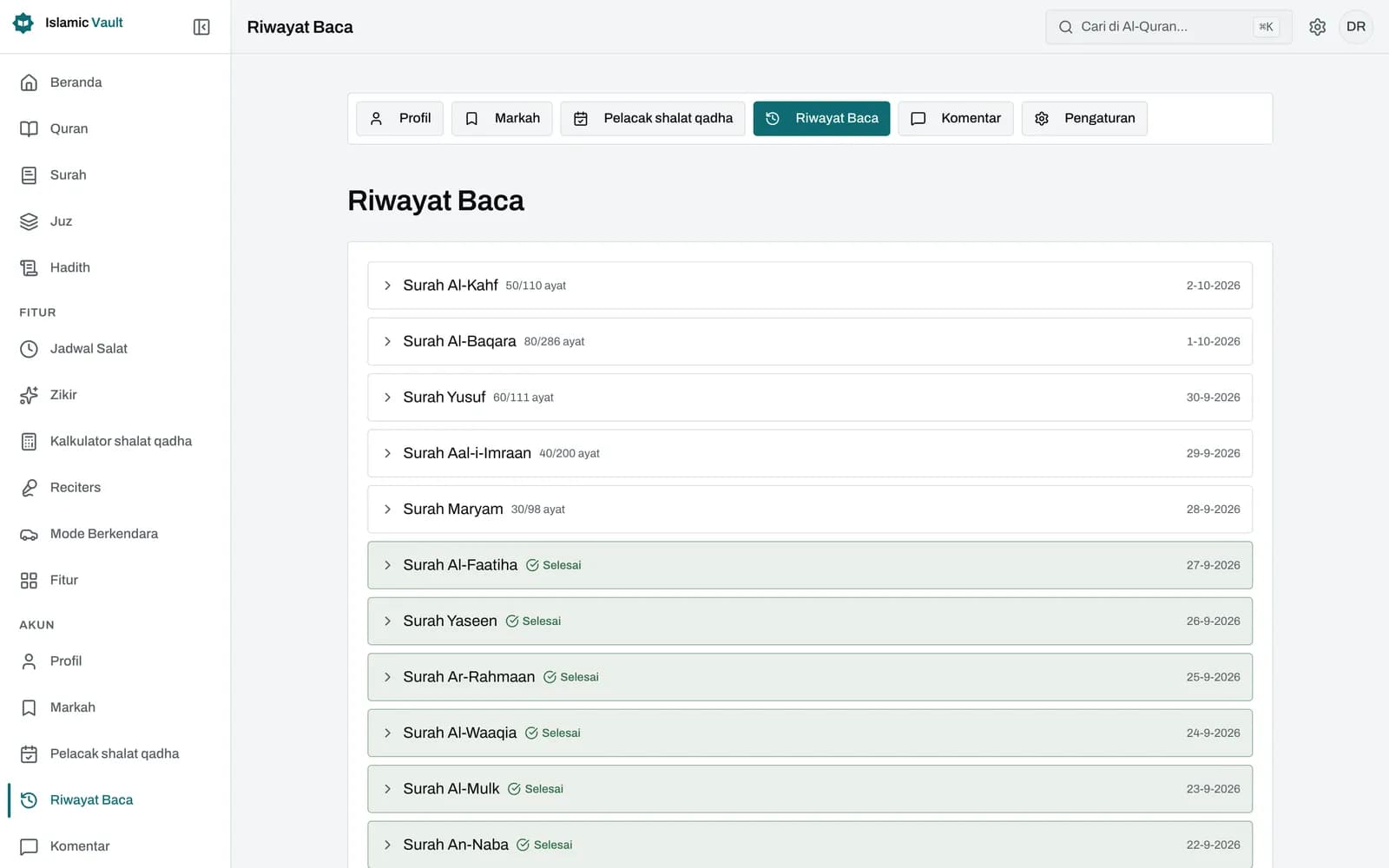
Task: Open Kalkulator shalat qadha calculator icon
Action: [x=29, y=441]
